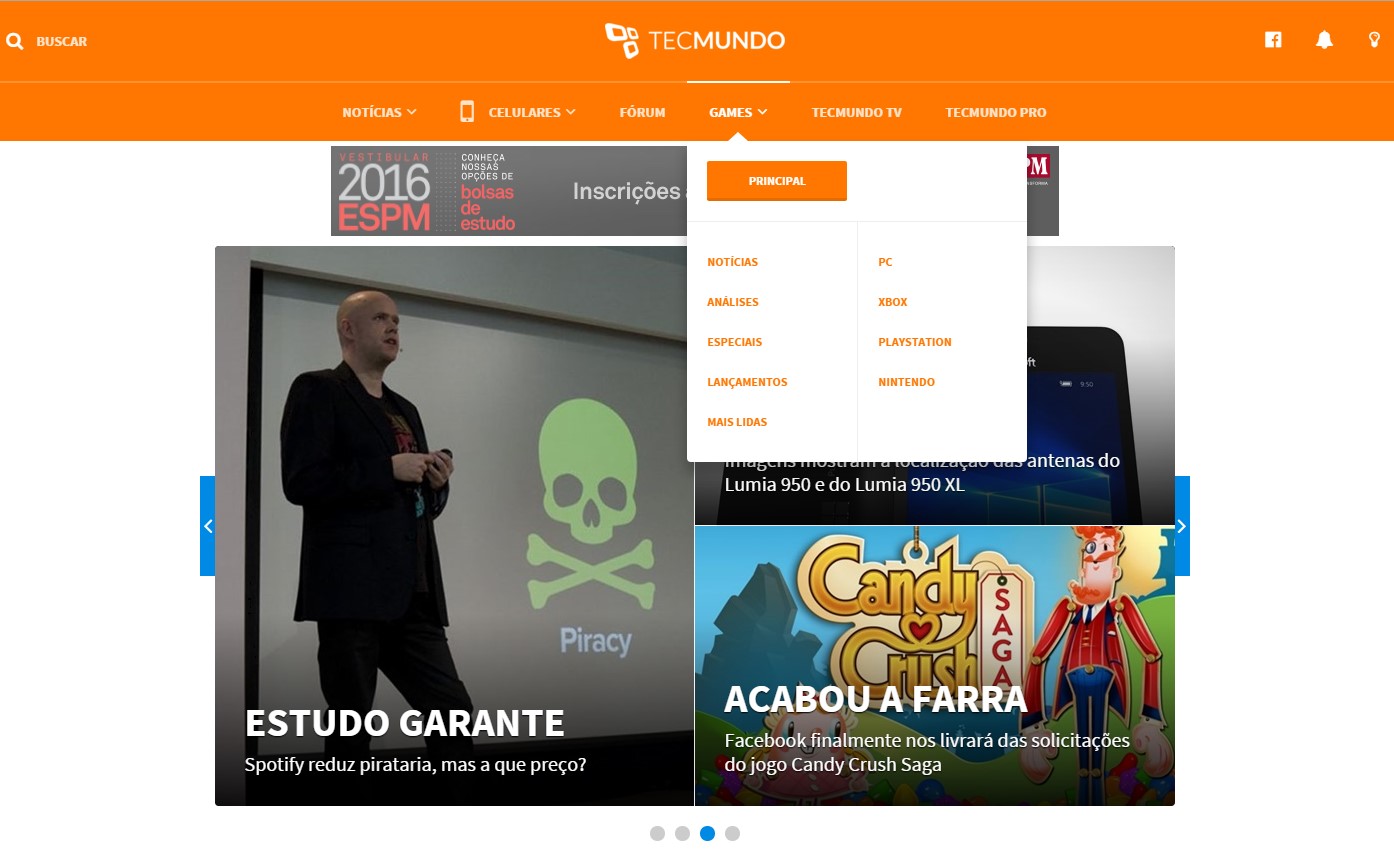The image size is (1394, 861).
Task: Open the Buscar search field
Action: (61, 41)
